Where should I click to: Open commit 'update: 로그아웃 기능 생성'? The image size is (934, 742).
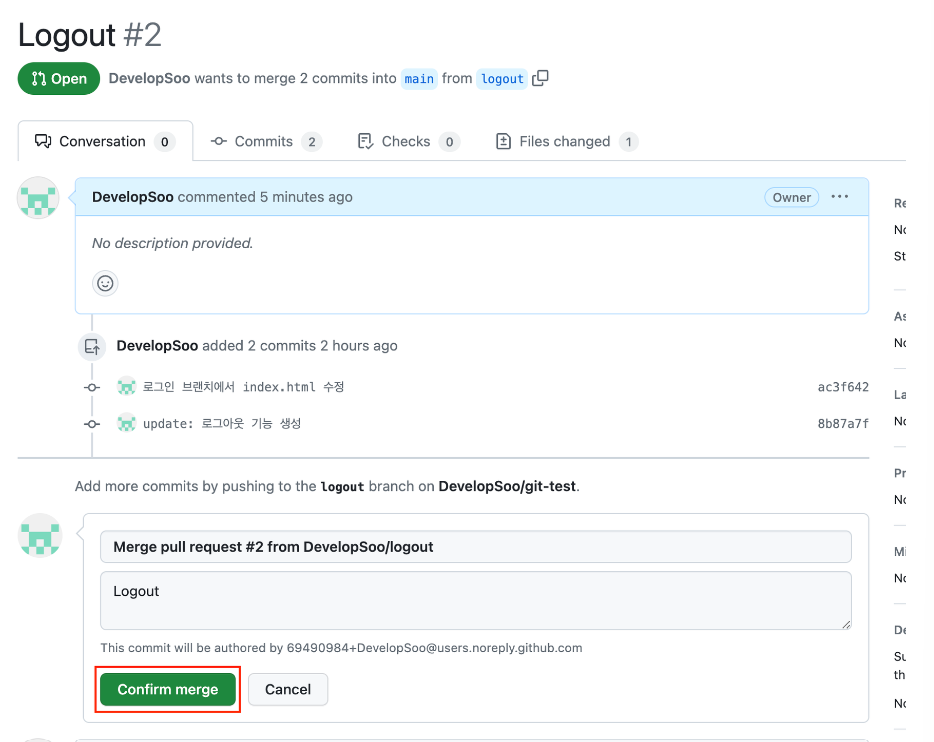[x=222, y=423]
